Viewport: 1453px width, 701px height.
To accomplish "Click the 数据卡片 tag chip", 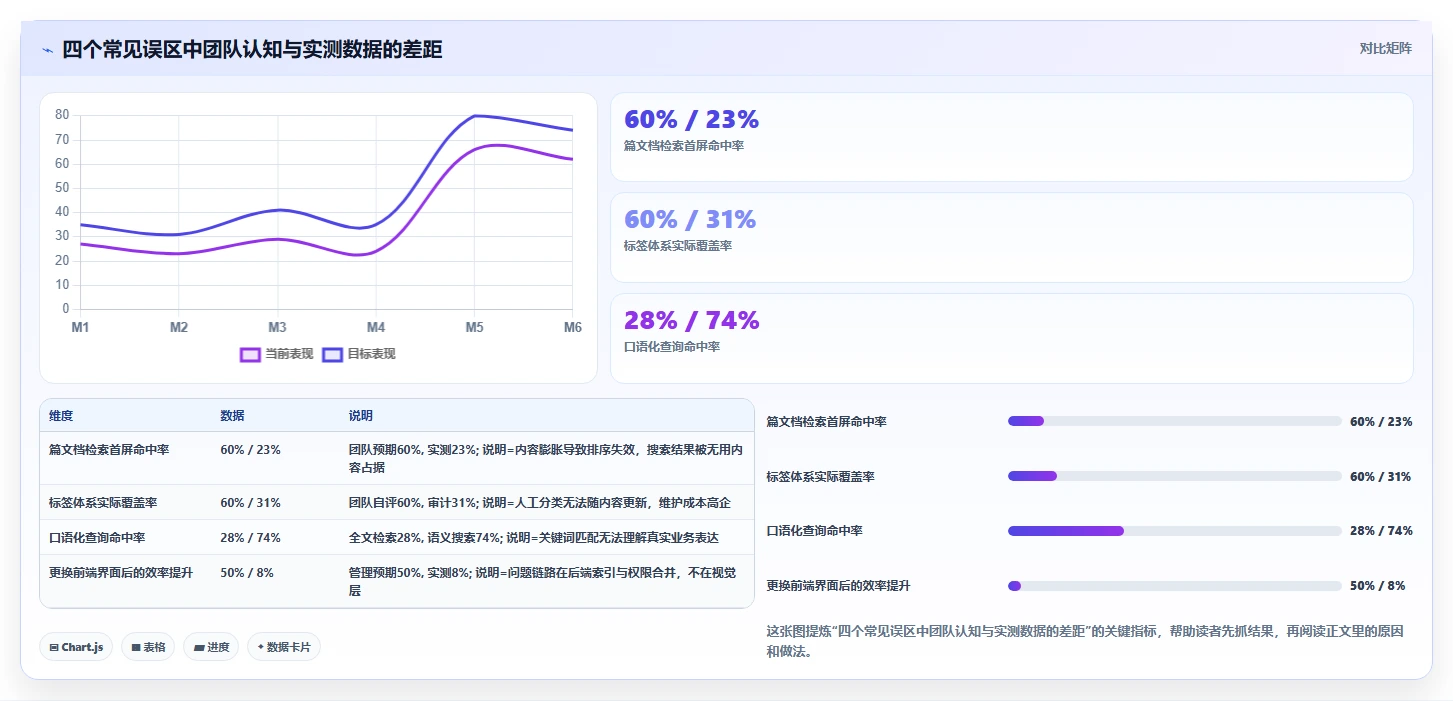I will pos(284,647).
